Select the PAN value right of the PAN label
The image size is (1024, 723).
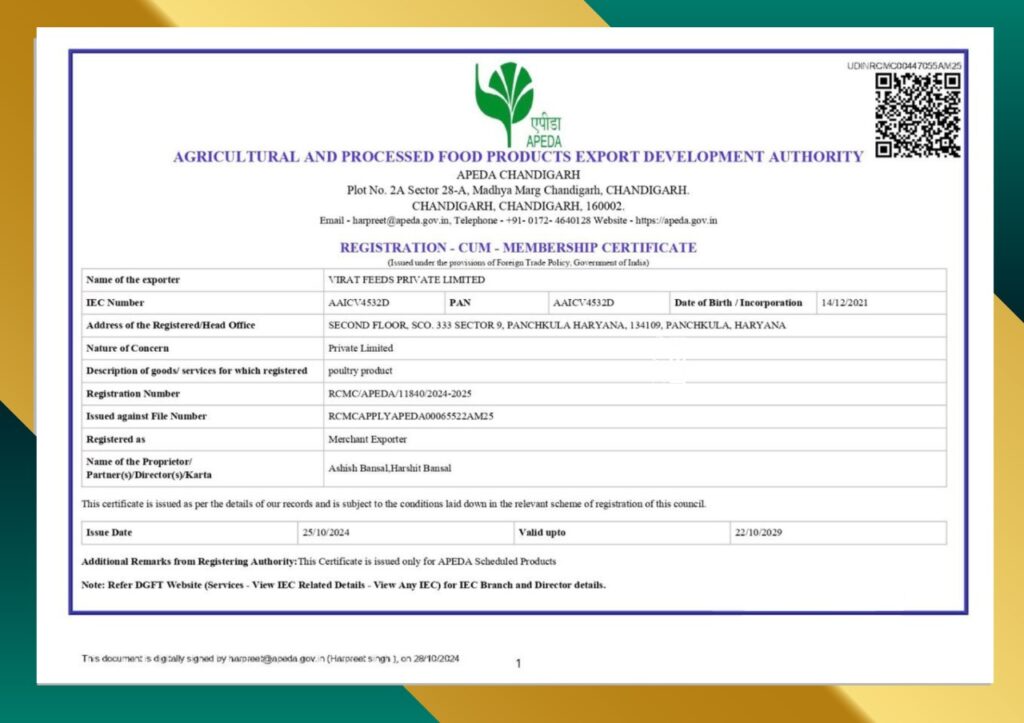pyautogui.click(x=583, y=302)
